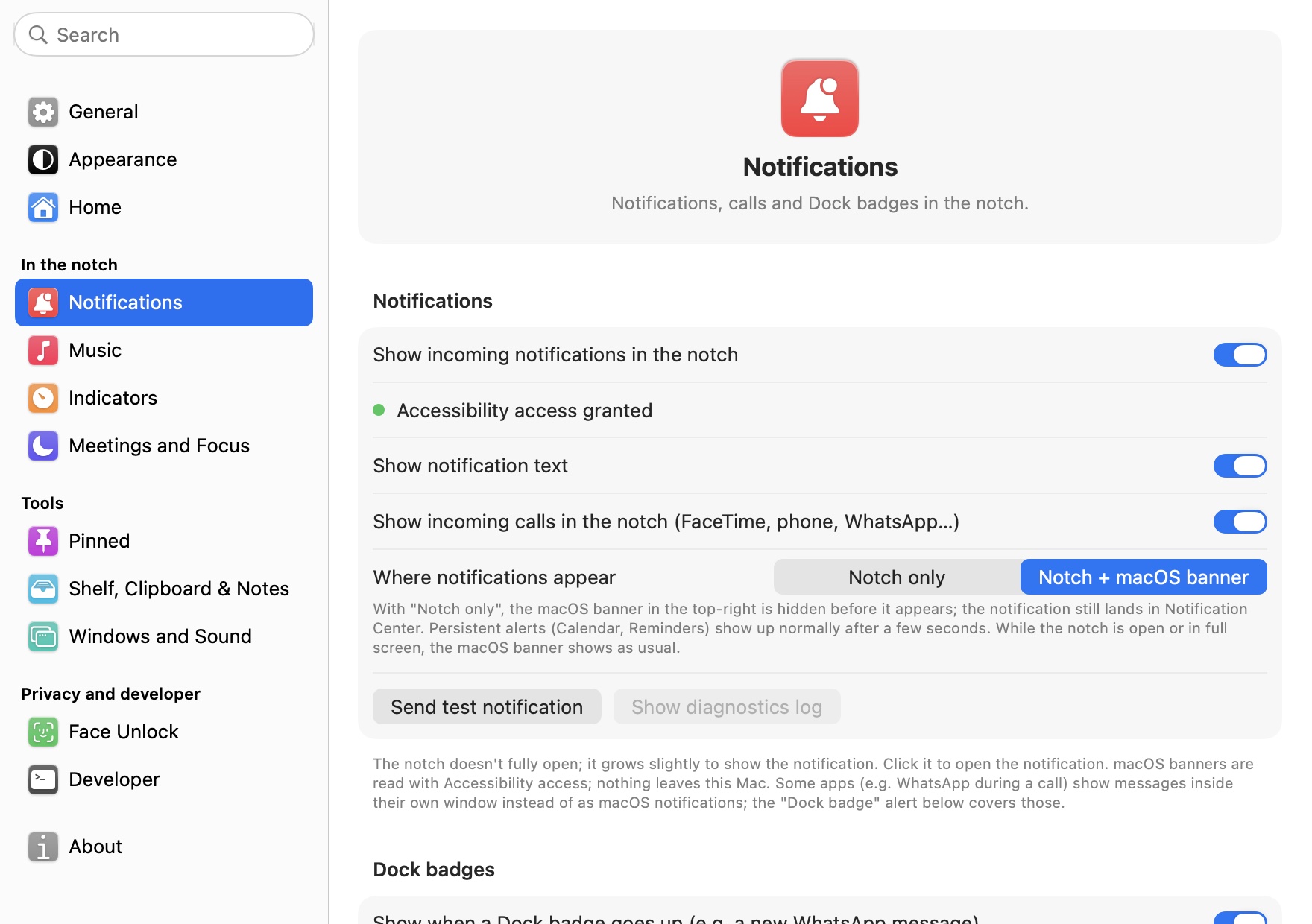
Task: Select the Notch only option
Action: click(x=897, y=577)
